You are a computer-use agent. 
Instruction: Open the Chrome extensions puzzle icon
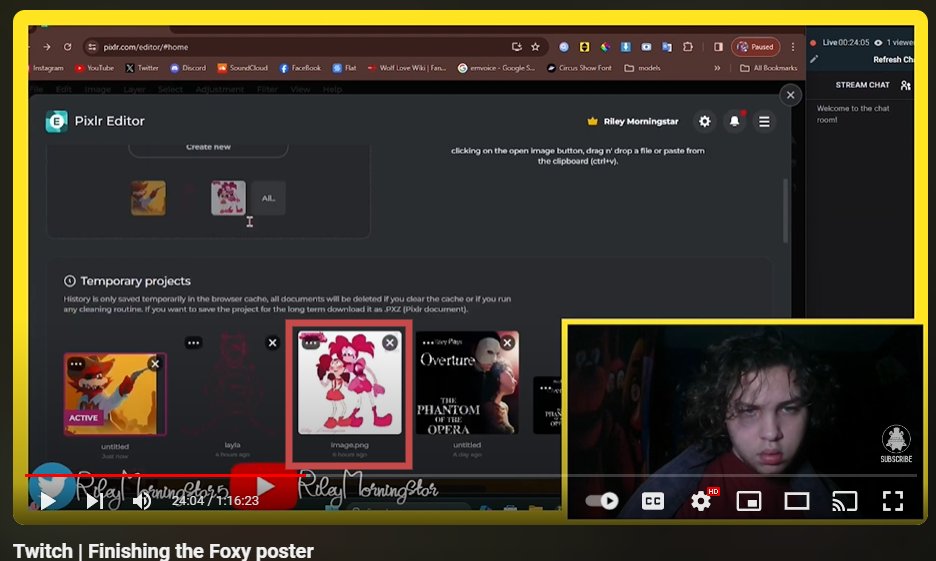click(x=688, y=47)
